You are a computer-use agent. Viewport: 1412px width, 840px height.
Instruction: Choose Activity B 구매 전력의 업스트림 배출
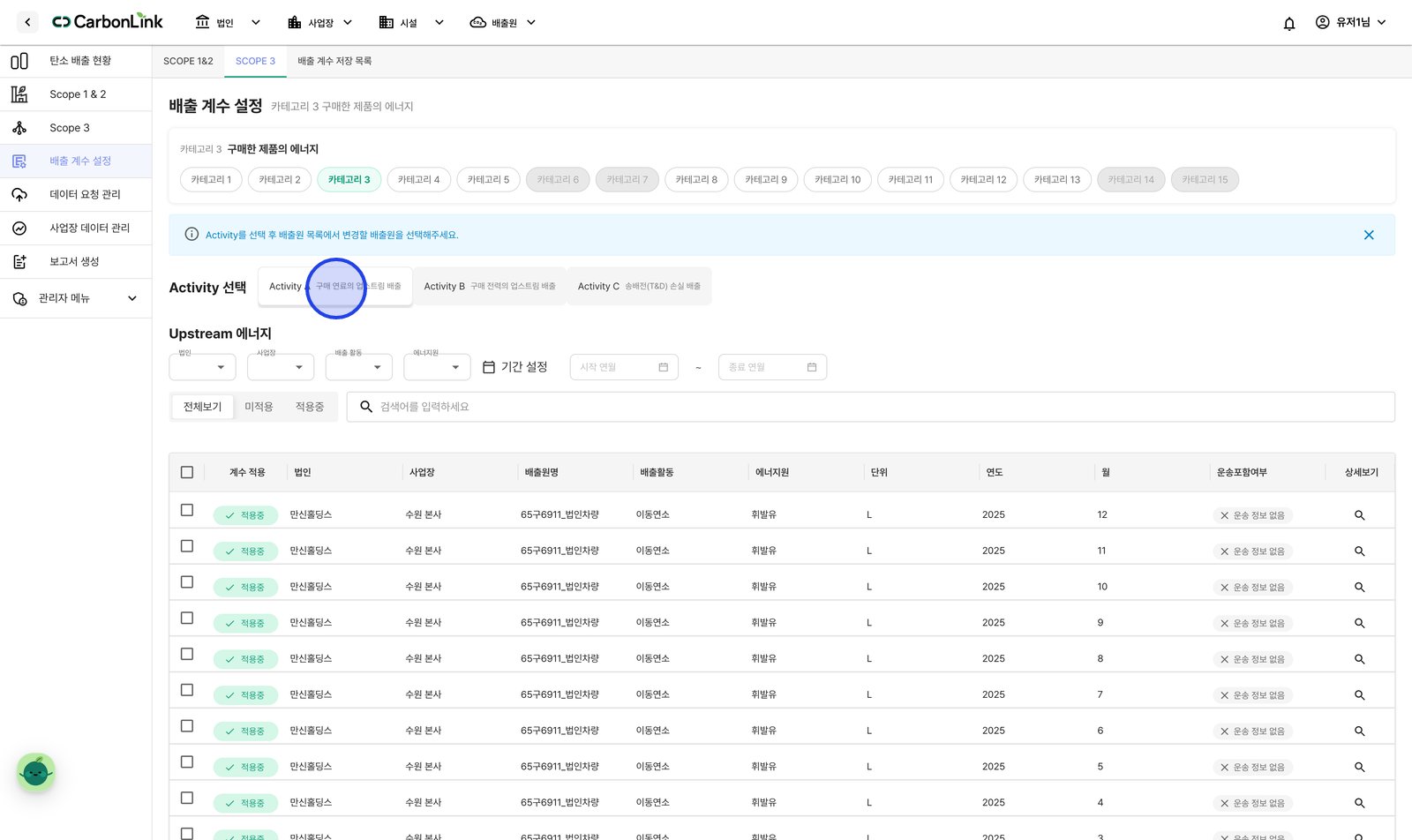click(490, 286)
